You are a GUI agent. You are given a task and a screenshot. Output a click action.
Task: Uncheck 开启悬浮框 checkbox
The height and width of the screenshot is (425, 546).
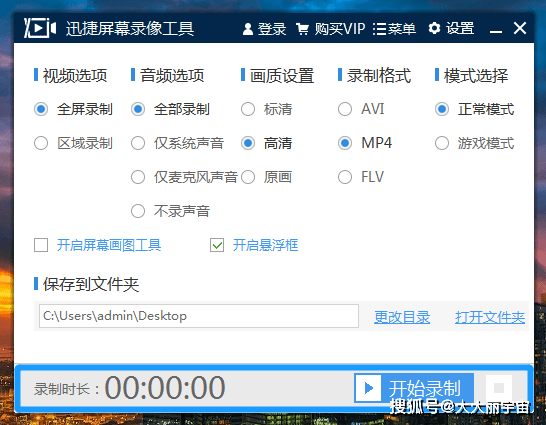[x=217, y=245]
